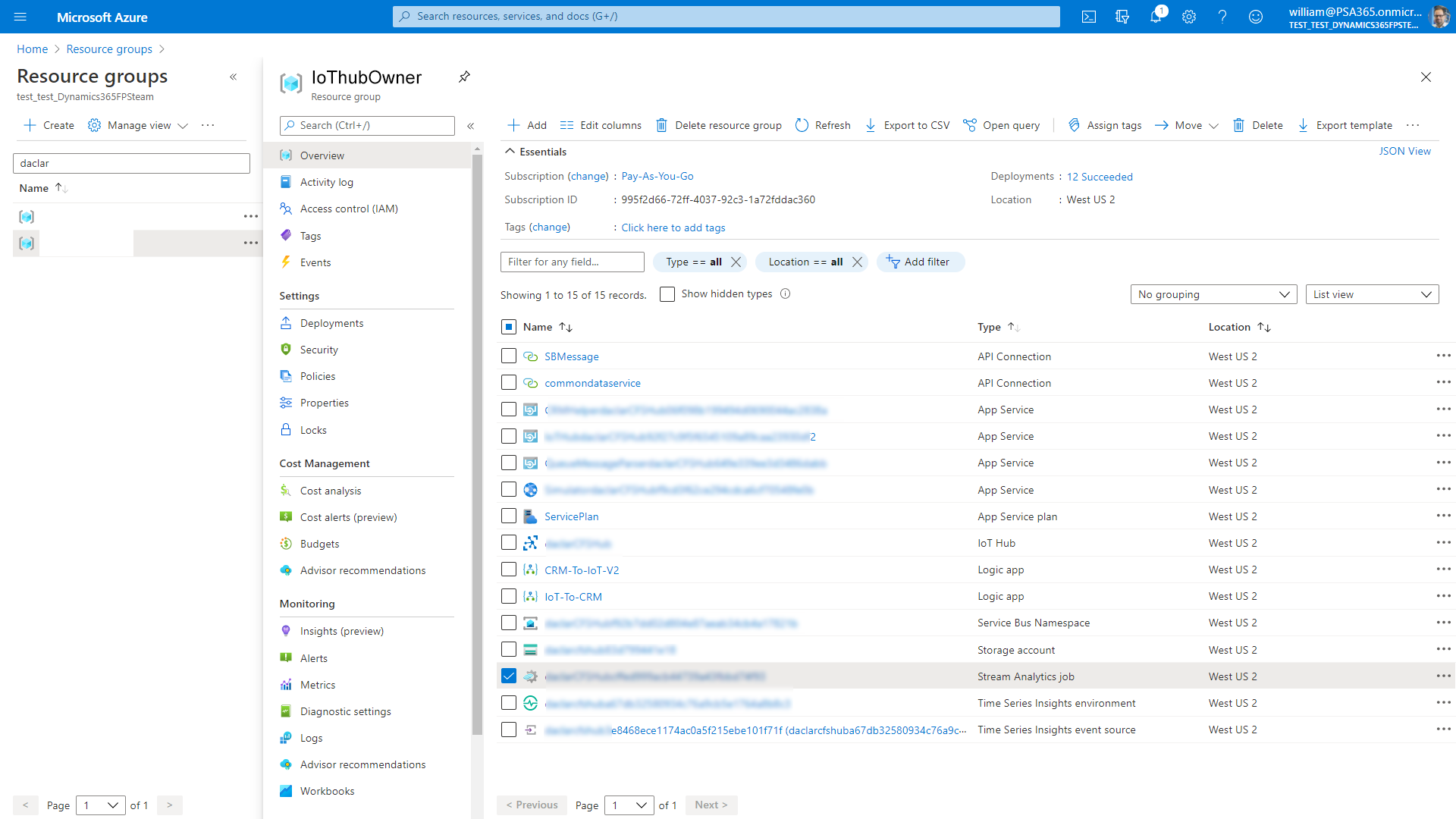Viewport: 1456px width, 819px height.
Task: Click the IoT Hub resource type icon
Action: click(530, 543)
